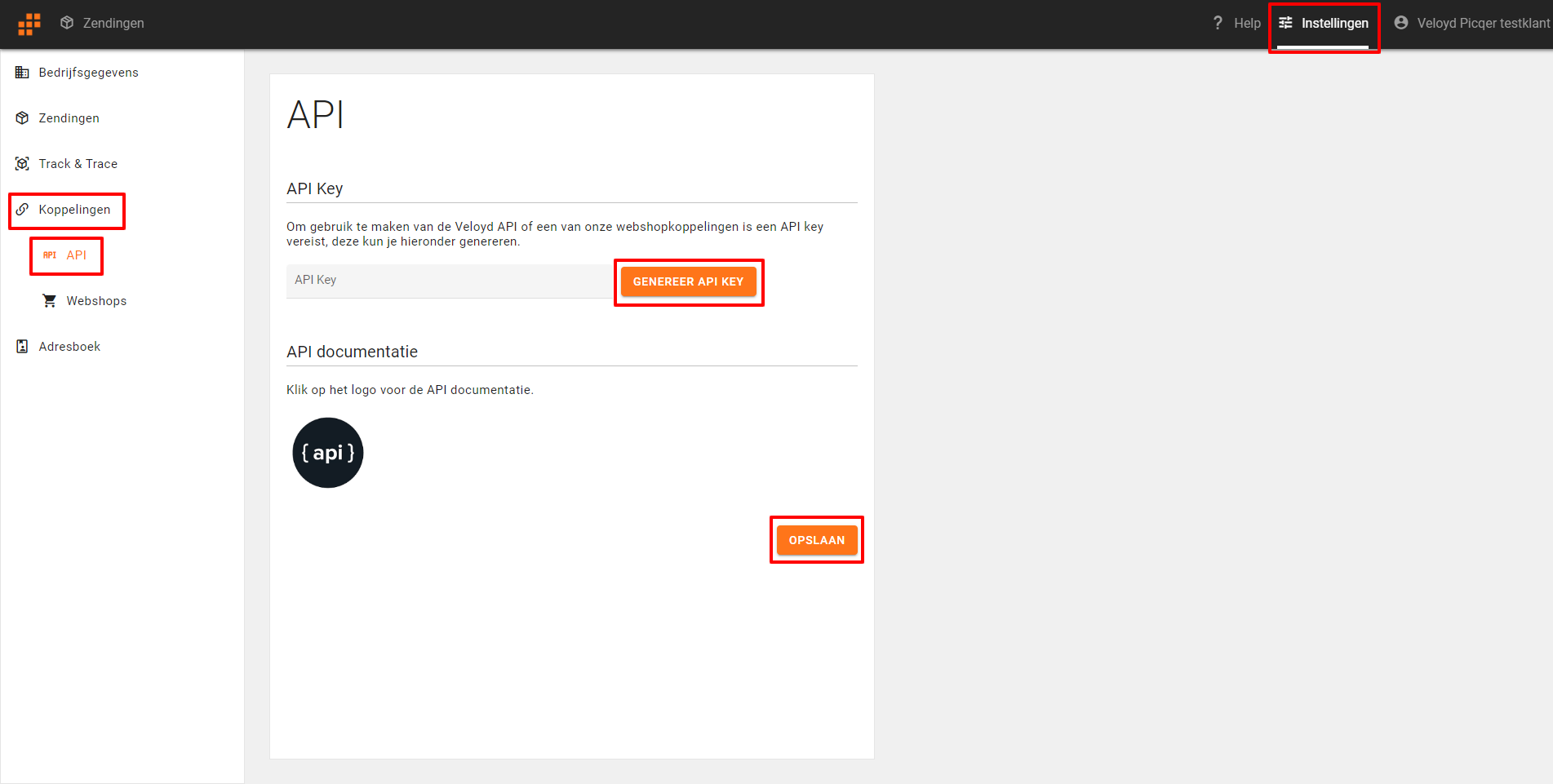Click the Help question mark icon
Screen dimensions: 1553x784
point(1218,23)
